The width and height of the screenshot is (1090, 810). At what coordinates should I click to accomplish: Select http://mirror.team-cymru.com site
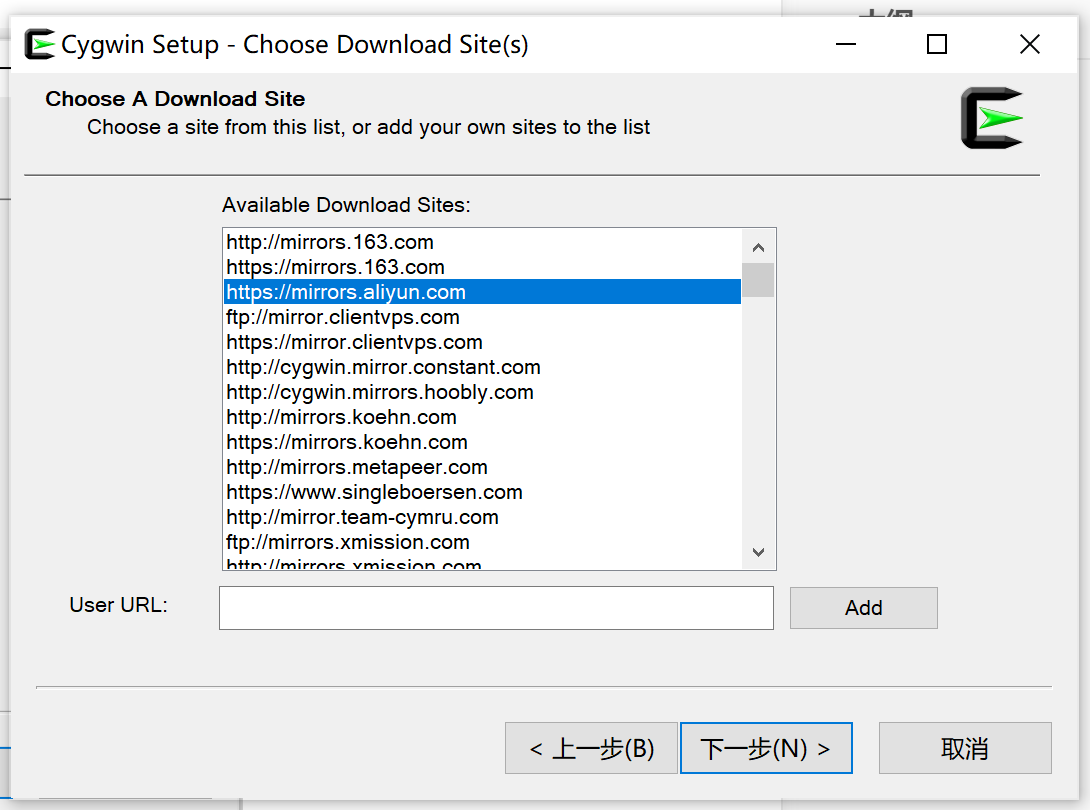[482, 517]
